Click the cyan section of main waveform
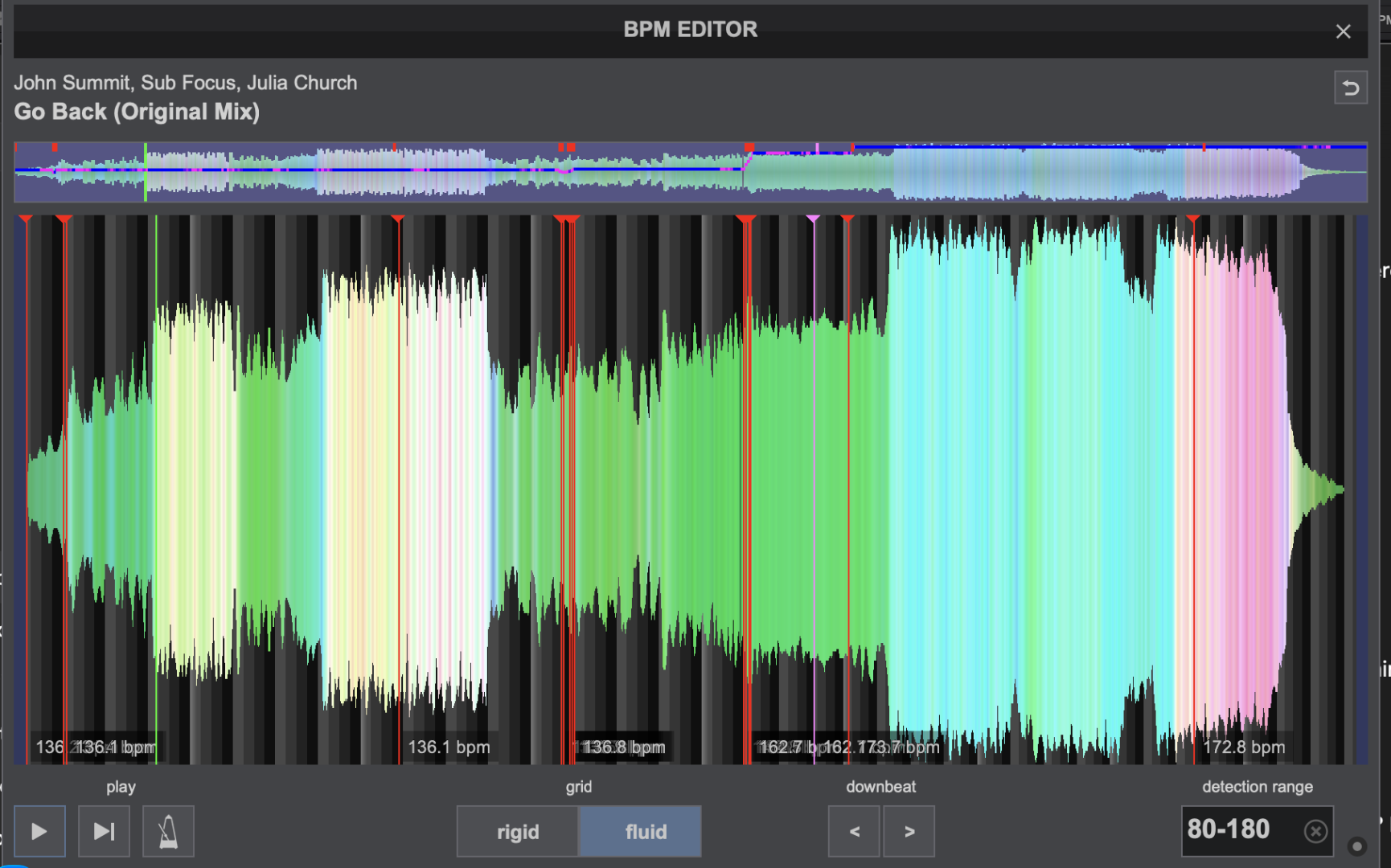Image resolution: width=1391 pixels, height=868 pixels. click(949, 482)
